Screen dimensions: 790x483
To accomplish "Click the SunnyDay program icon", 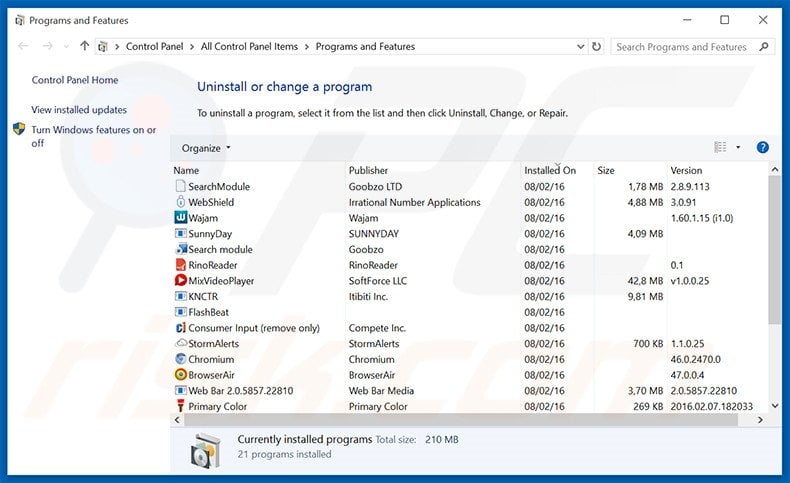I will (180, 233).
